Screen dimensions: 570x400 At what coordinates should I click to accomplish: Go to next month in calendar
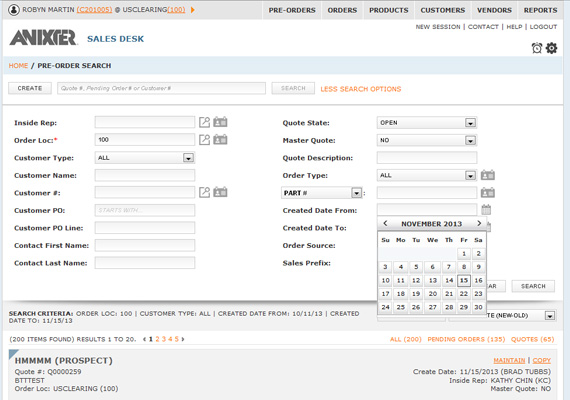pos(479,223)
